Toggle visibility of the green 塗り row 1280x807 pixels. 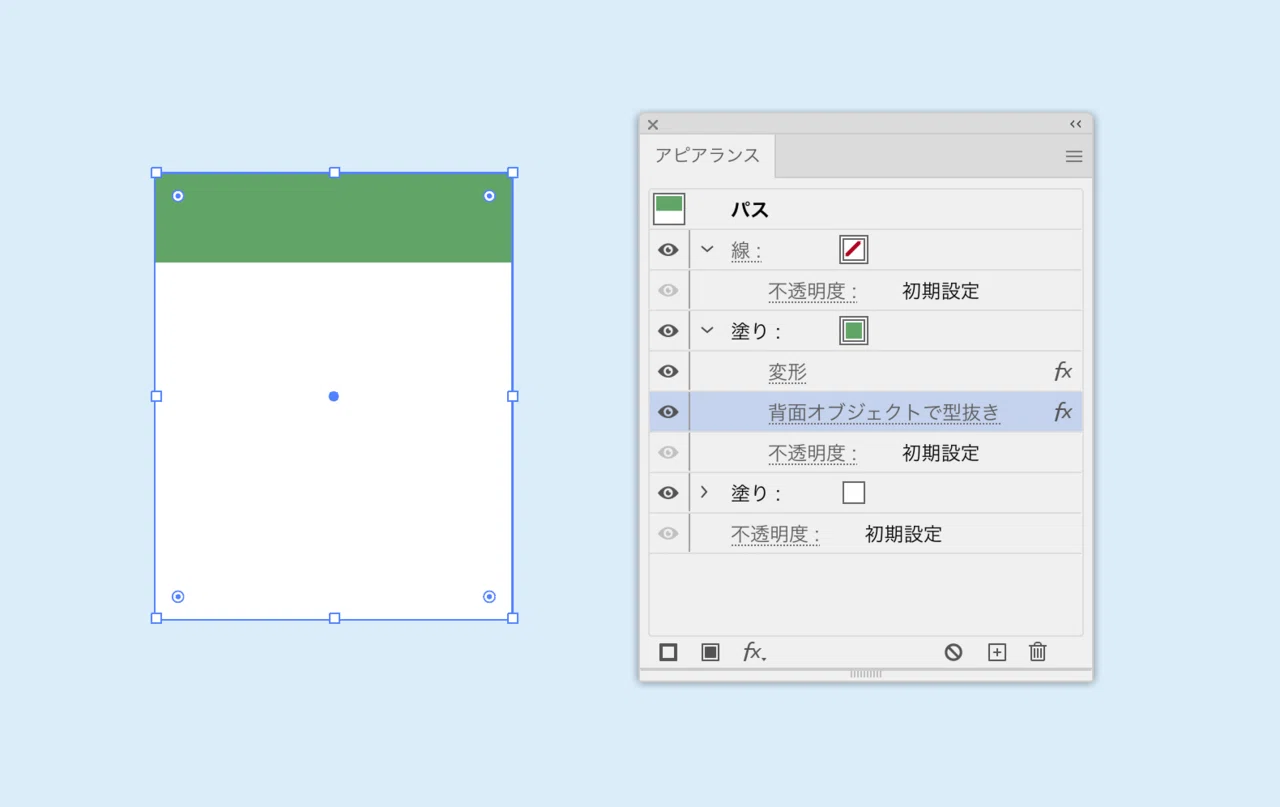(x=668, y=331)
